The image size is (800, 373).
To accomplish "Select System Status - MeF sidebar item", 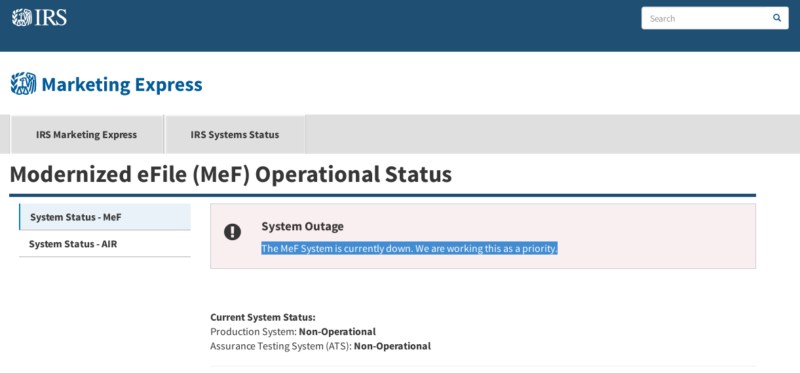I will pos(105,217).
